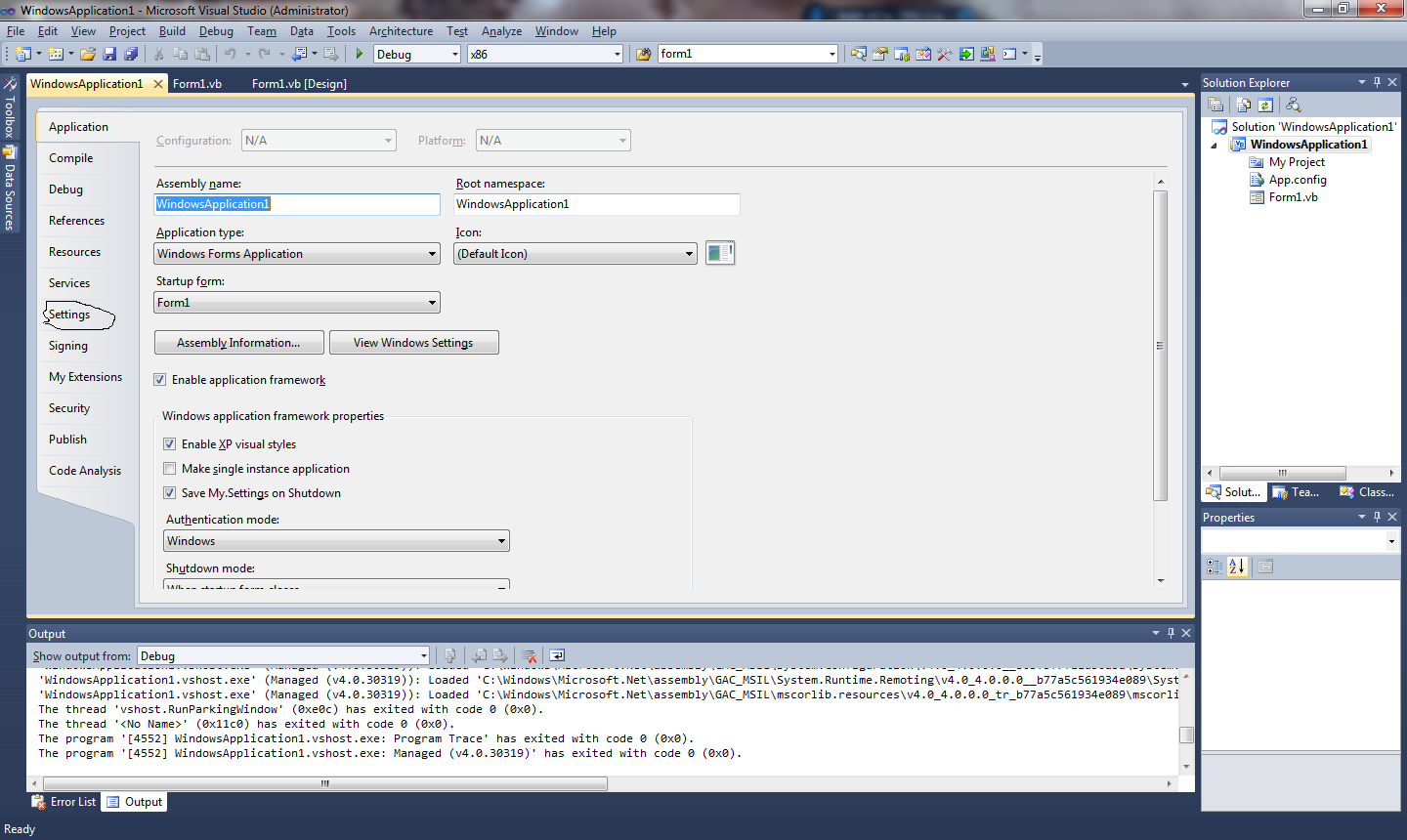Click the icon preview button beside Icon dropdown
This screenshot has width=1407, height=840.
coord(720,253)
